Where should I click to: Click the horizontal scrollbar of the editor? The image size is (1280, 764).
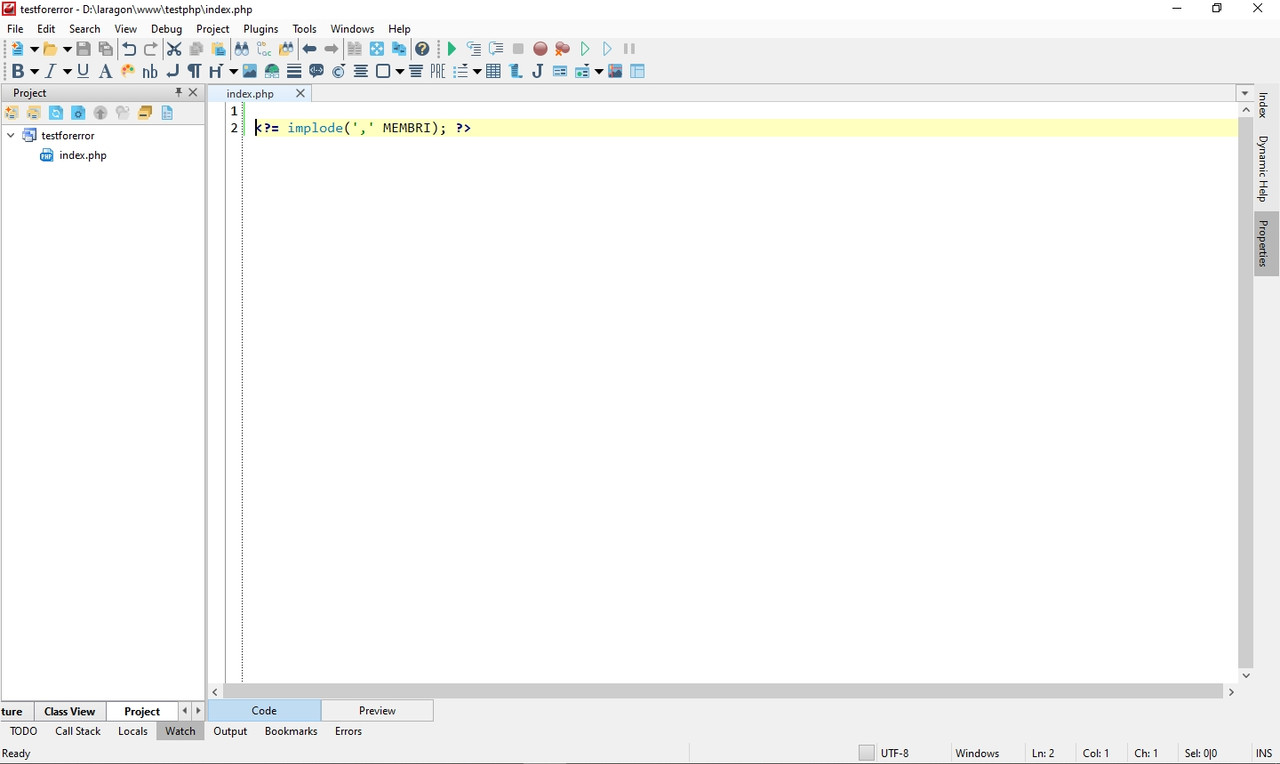point(723,691)
